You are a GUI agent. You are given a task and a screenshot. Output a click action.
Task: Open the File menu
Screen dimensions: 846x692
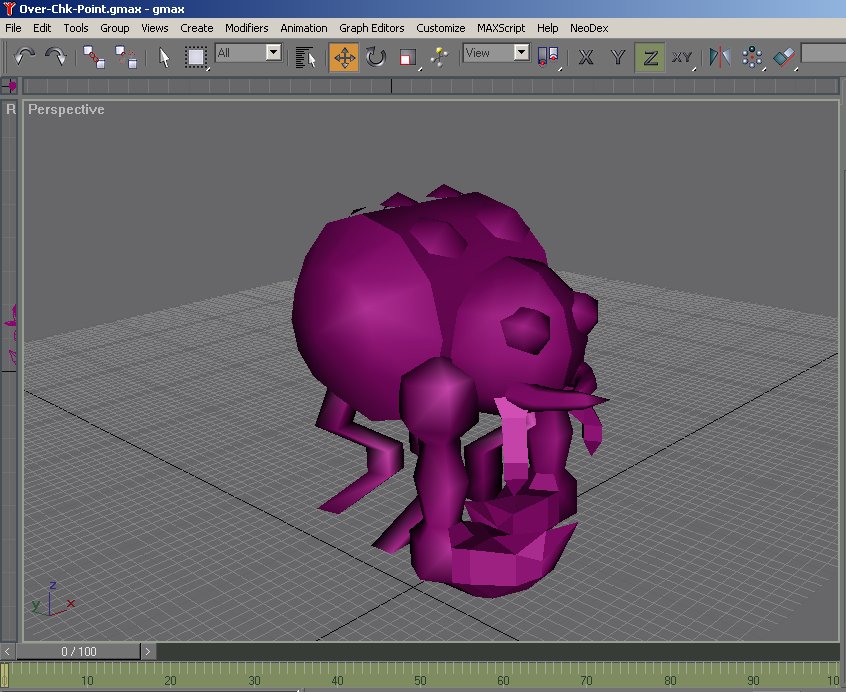(13, 28)
